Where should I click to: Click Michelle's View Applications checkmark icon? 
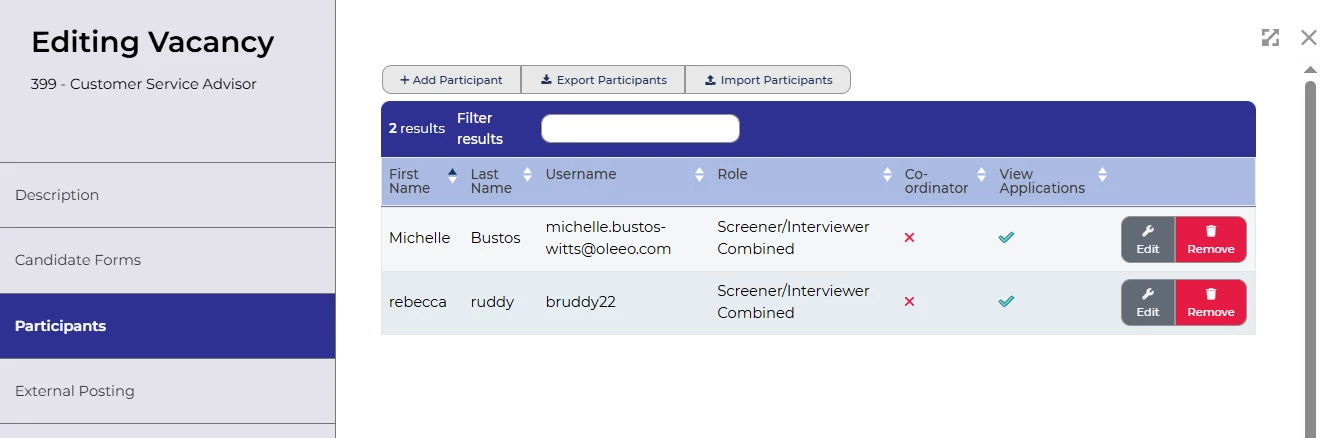tap(1006, 238)
